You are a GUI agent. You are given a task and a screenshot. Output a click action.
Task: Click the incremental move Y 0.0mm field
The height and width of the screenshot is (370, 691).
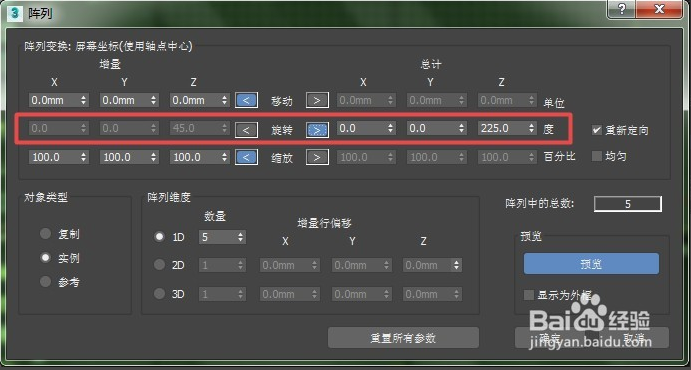coord(129,100)
